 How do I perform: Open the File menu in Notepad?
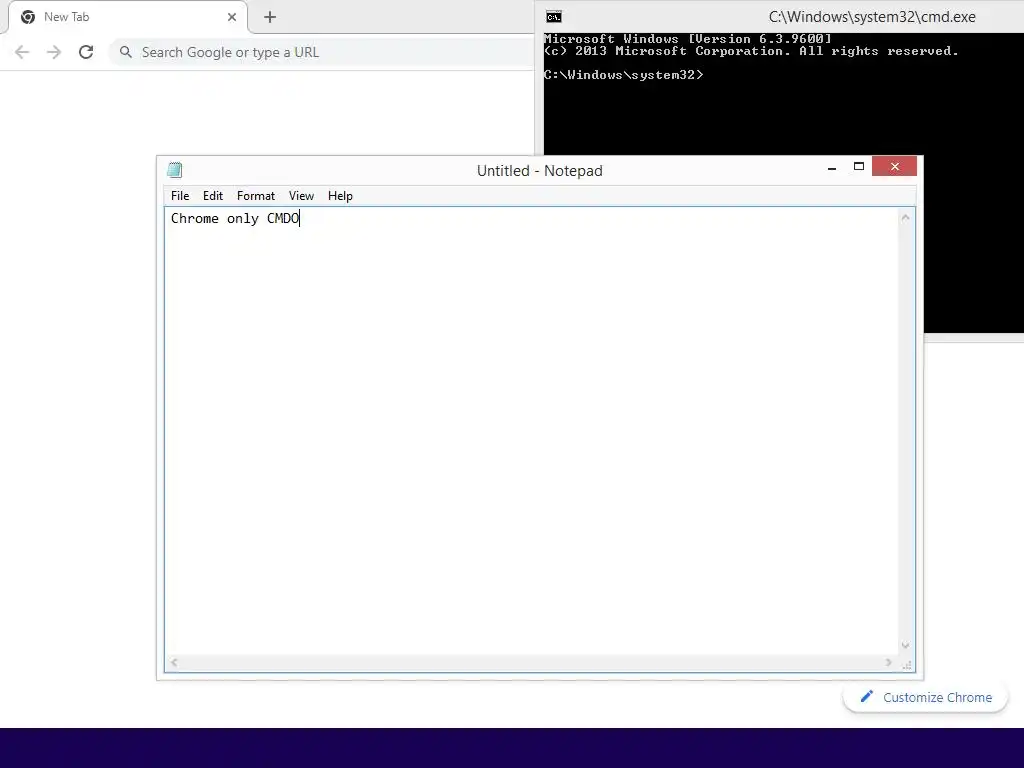[x=180, y=196]
